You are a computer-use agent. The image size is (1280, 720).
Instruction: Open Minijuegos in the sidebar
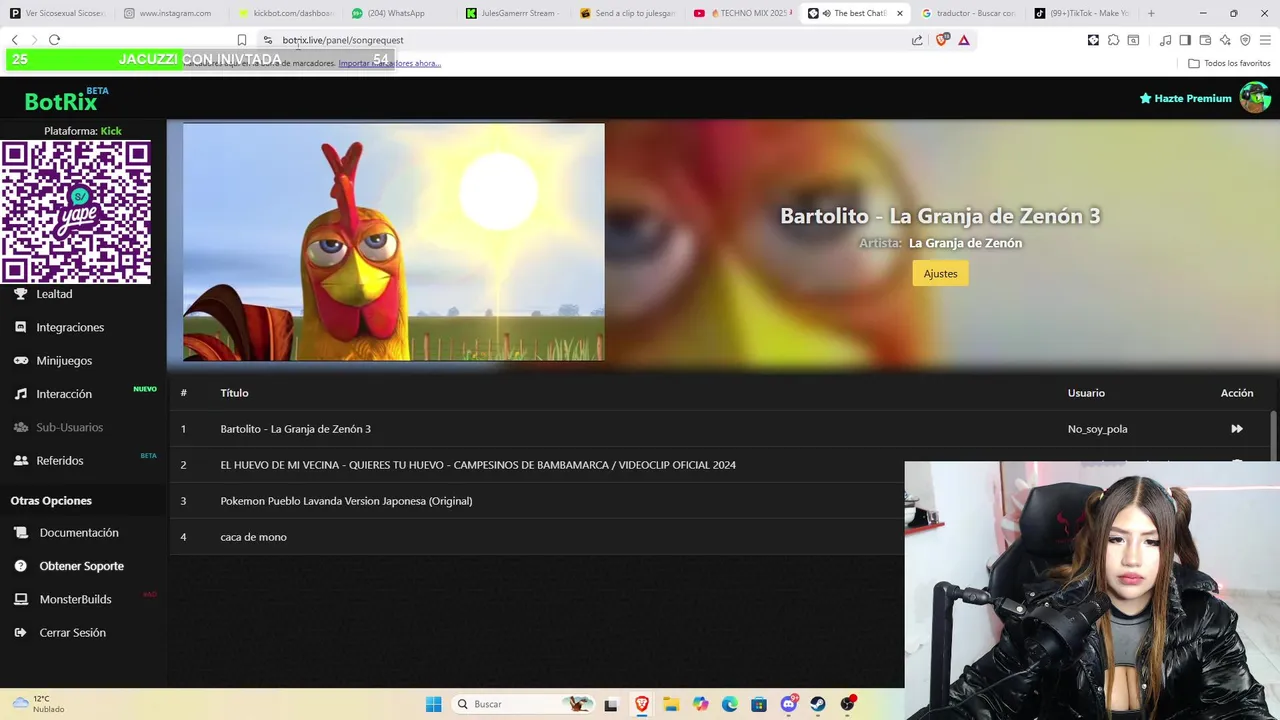click(64, 360)
